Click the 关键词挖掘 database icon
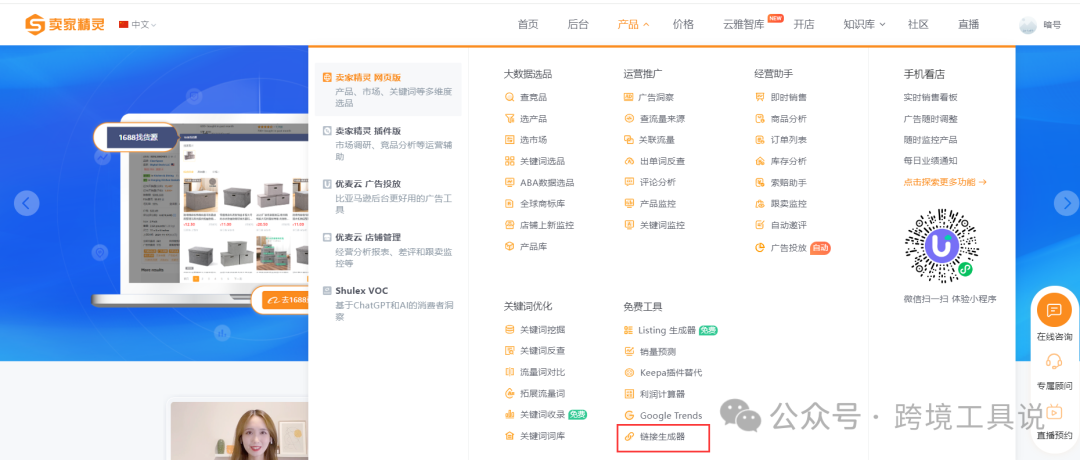The height and width of the screenshot is (460, 1080). pyautogui.click(x=510, y=330)
